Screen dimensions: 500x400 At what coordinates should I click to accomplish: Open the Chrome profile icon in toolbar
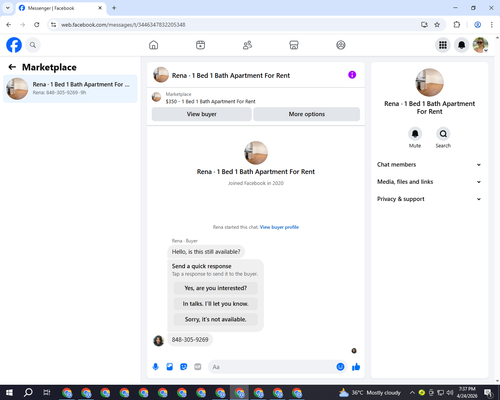click(x=477, y=25)
